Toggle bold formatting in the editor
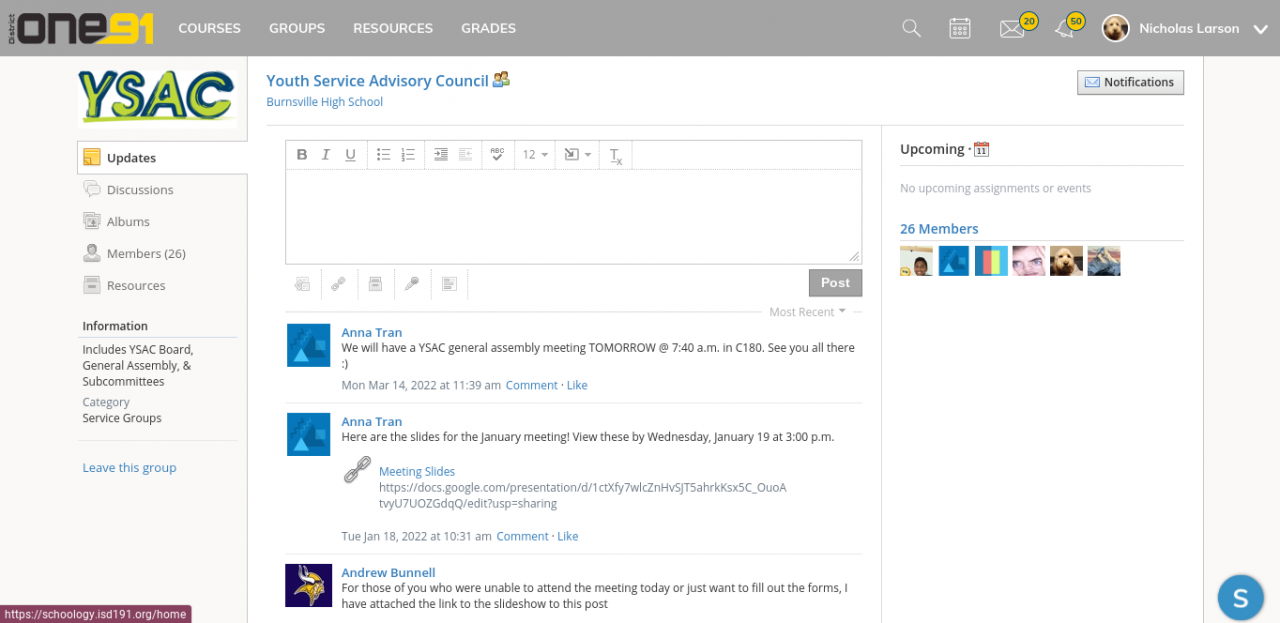 [x=302, y=155]
